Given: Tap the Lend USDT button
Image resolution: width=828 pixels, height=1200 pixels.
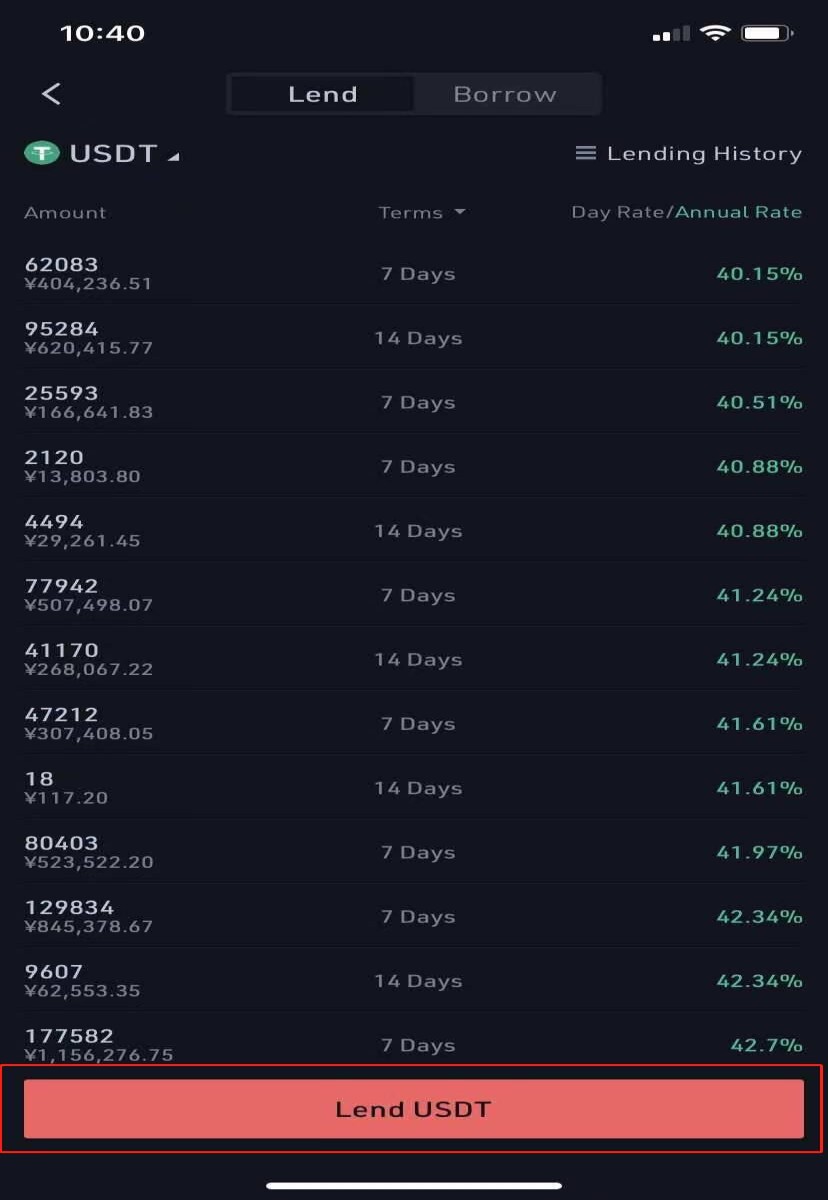Looking at the screenshot, I should click(x=414, y=1108).
